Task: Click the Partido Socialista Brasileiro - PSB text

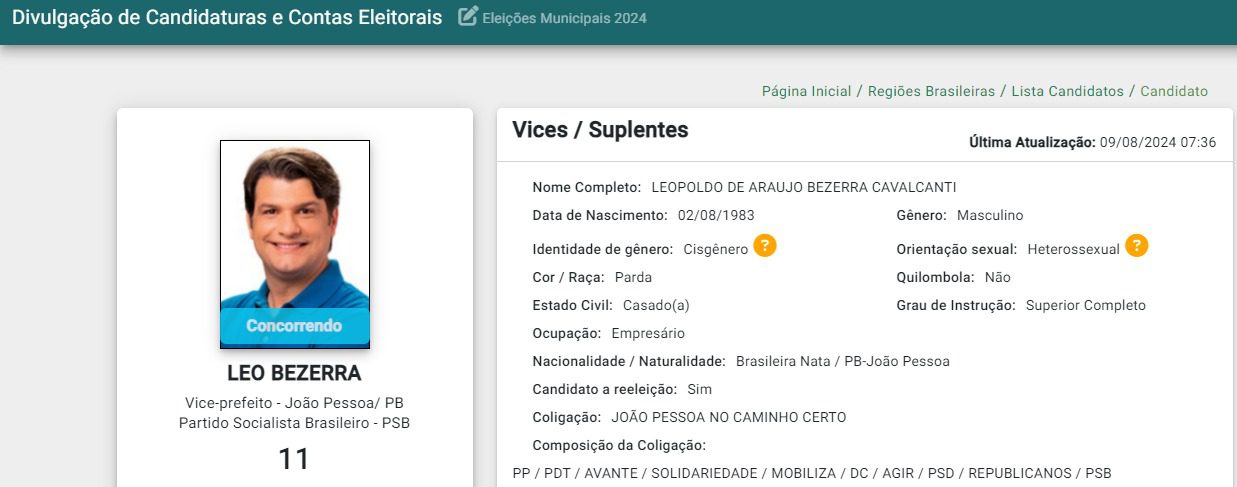Action: click(294, 423)
